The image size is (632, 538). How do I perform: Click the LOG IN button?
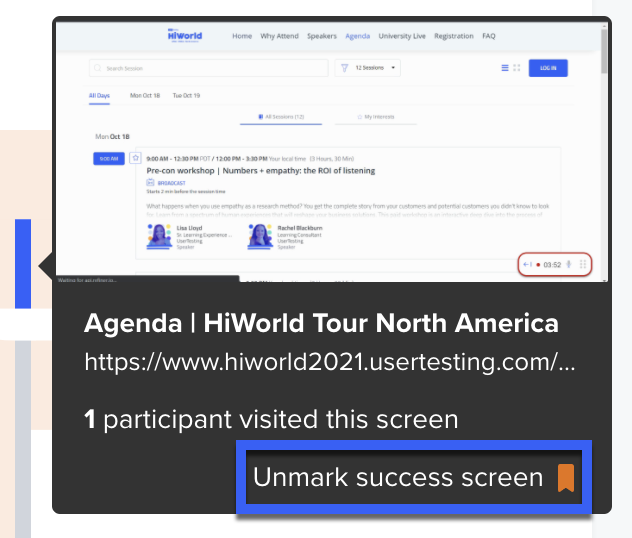click(x=548, y=68)
